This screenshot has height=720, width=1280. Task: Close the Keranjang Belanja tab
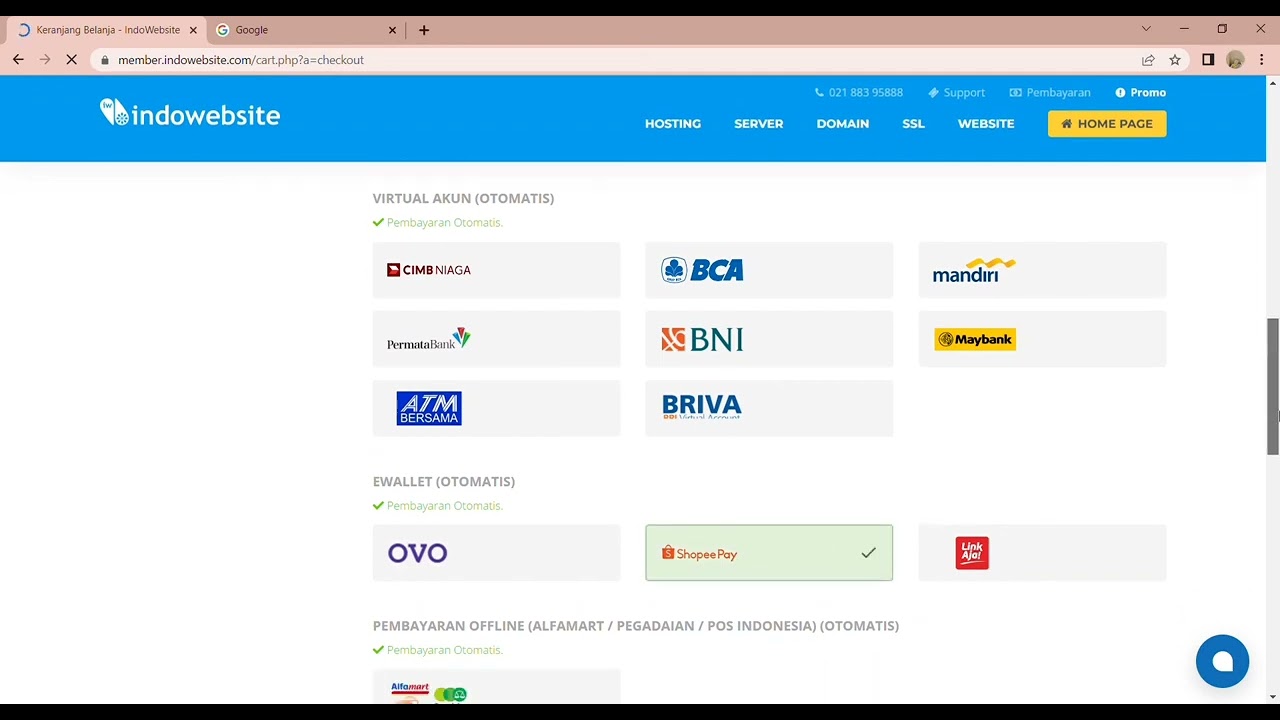193,30
